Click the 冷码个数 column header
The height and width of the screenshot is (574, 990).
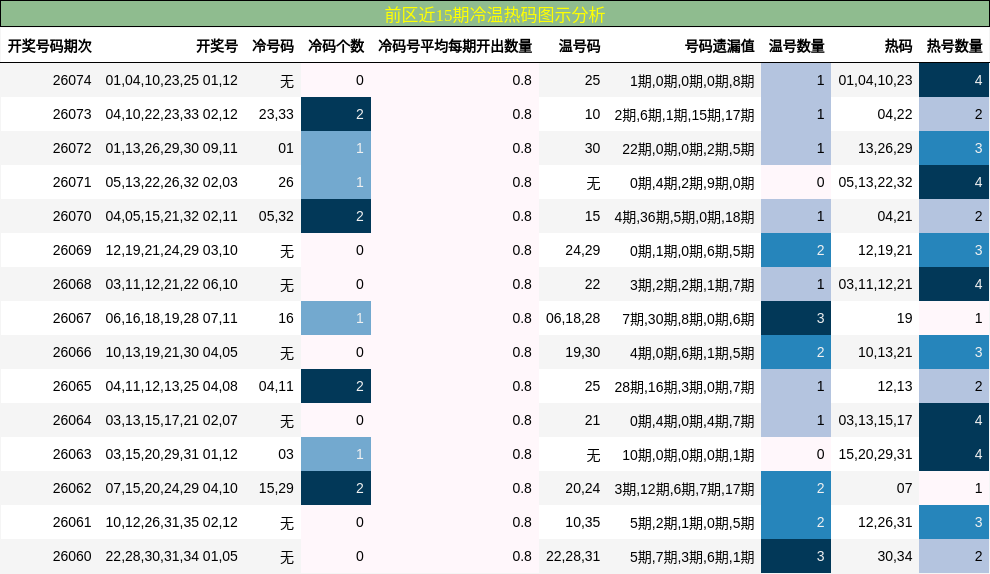[x=336, y=46]
